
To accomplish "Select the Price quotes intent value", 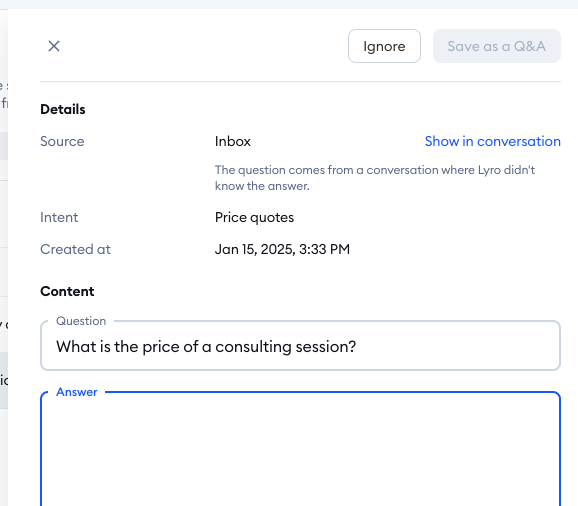I will (x=254, y=217).
